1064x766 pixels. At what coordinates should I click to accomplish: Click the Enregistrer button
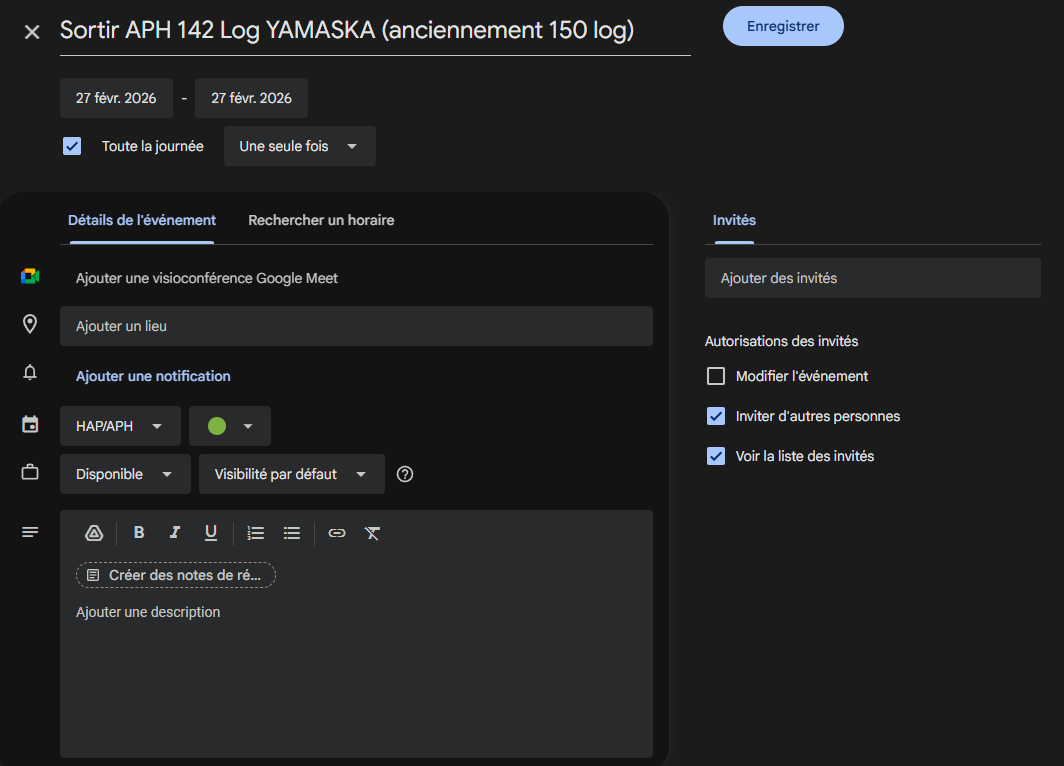783,26
